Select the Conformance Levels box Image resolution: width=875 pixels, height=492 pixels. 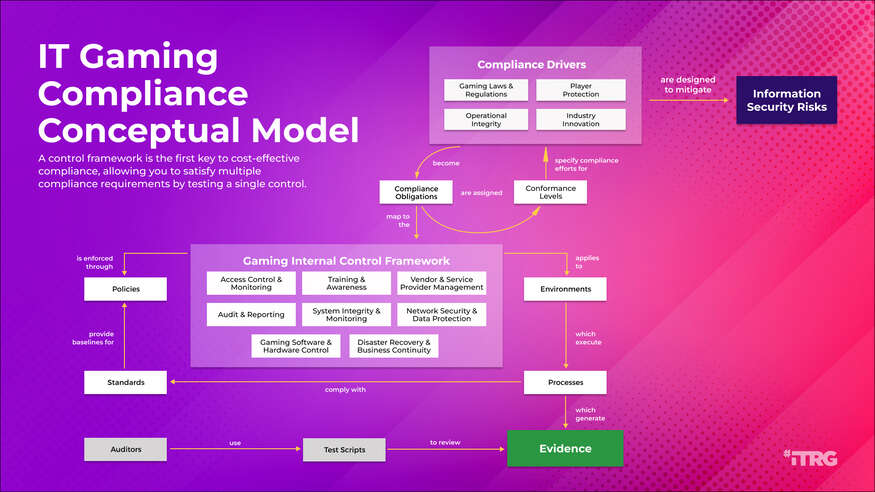click(x=550, y=192)
